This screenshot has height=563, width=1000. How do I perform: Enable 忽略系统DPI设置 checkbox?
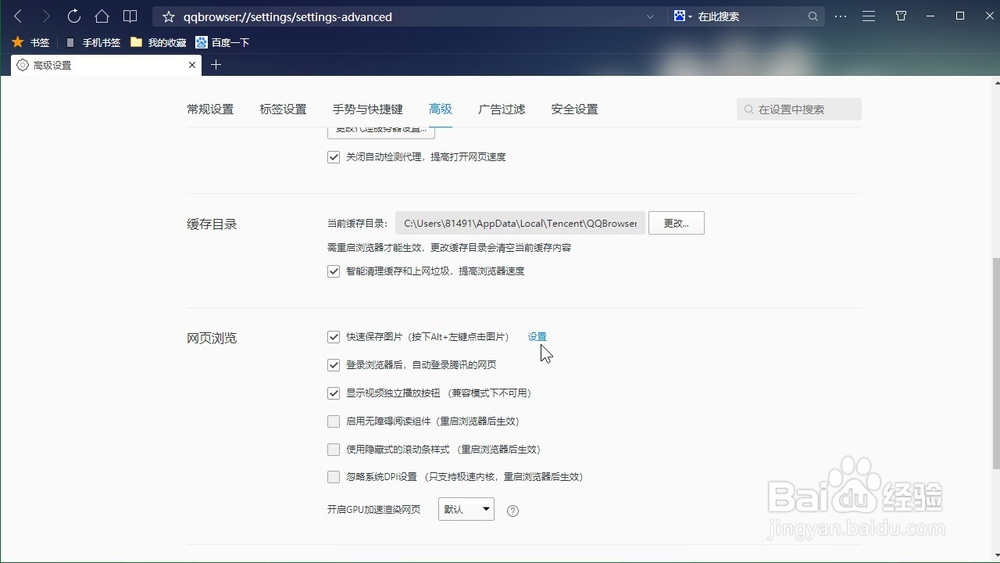pyautogui.click(x=334, y=476)
